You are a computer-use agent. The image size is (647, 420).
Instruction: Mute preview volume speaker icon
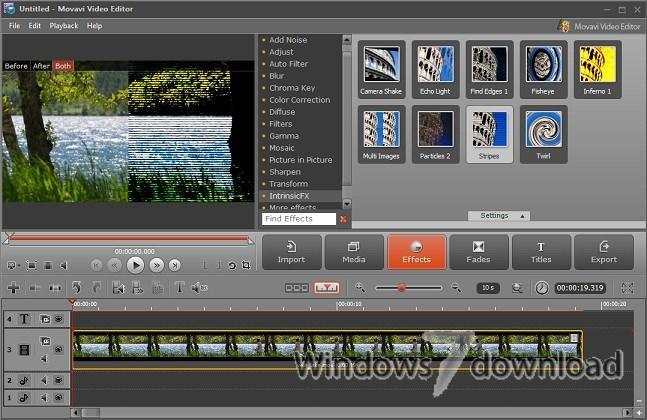pos(64,265)
